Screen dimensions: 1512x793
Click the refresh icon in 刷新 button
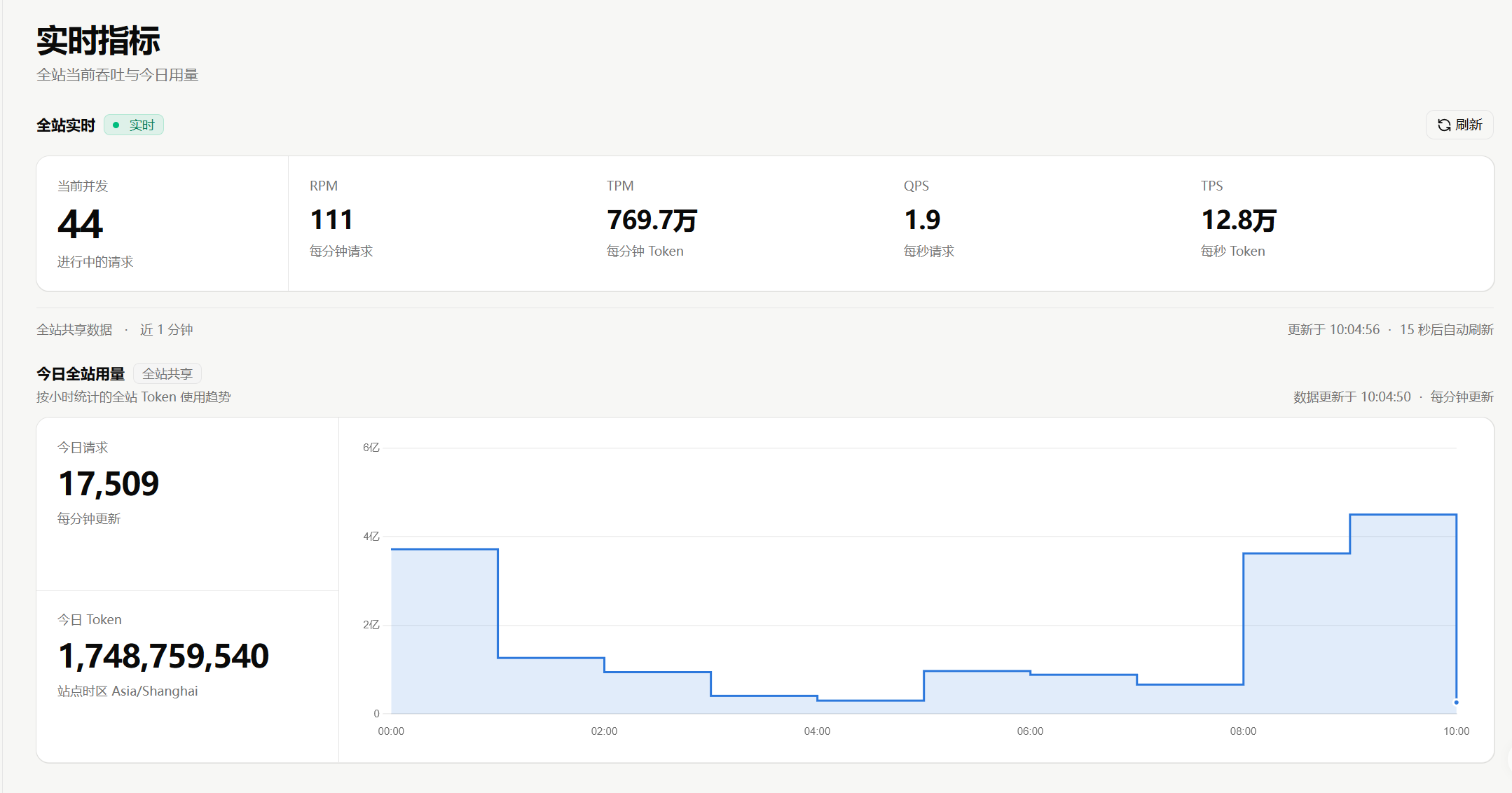[x=1444, y=125]
